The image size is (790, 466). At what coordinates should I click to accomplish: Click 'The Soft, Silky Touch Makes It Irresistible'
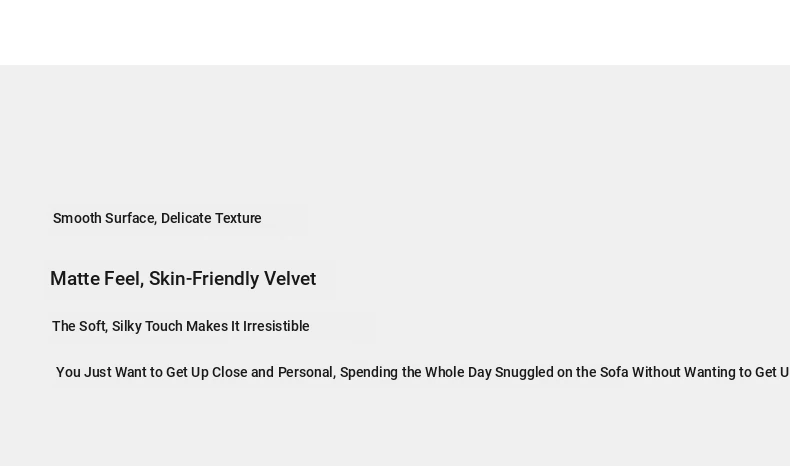(180, 326)
